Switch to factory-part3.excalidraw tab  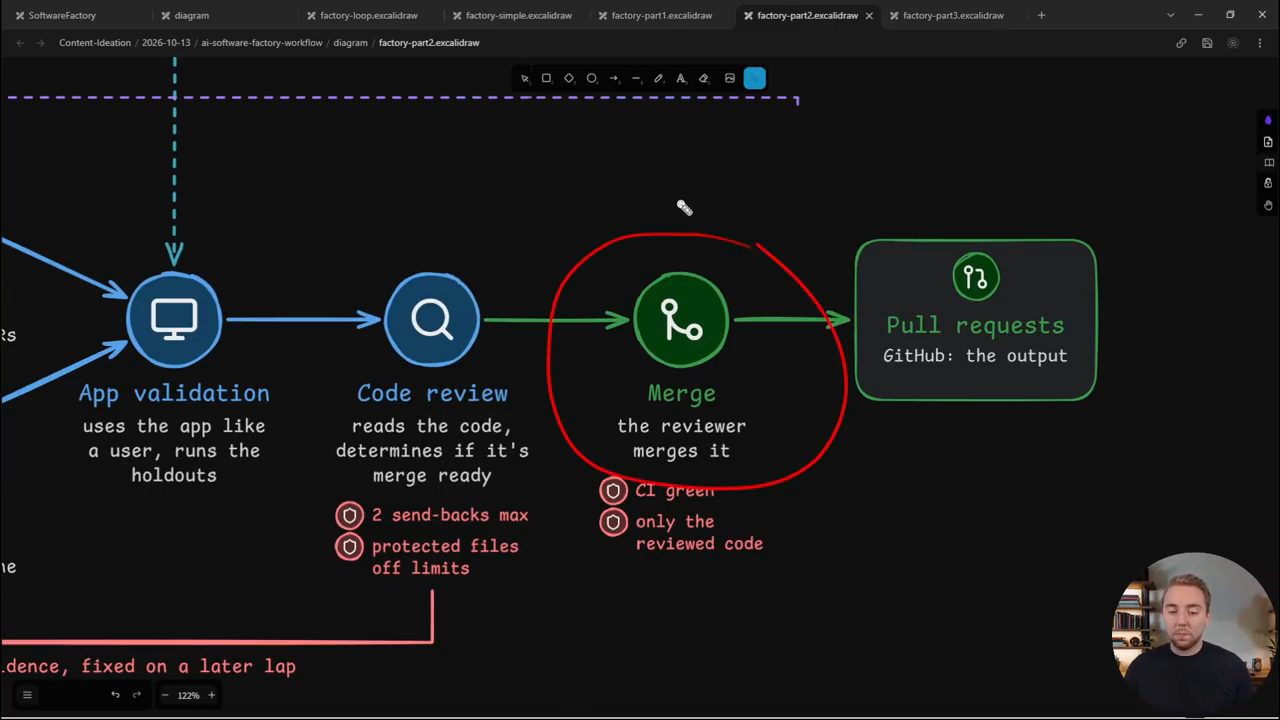(953, 15)
